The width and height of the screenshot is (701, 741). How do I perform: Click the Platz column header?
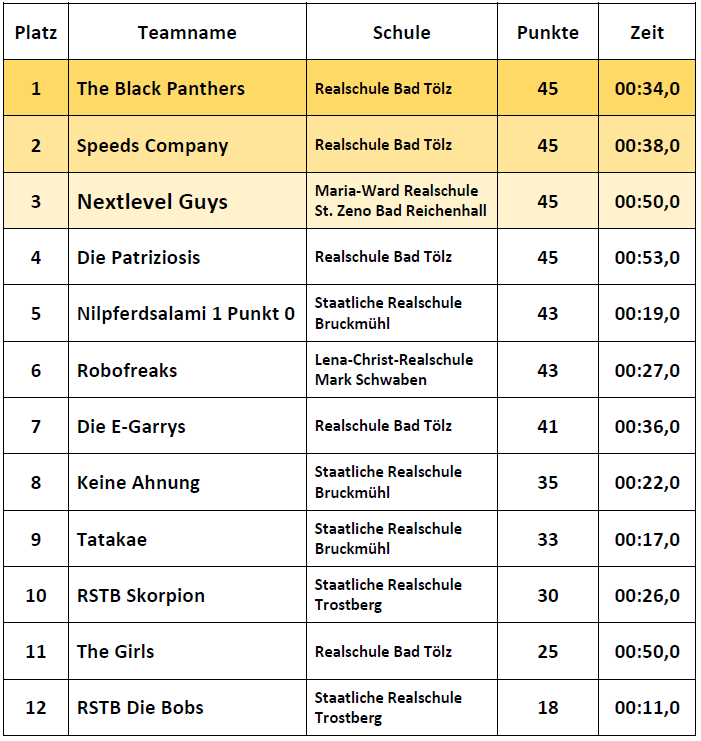coord(36,32)
